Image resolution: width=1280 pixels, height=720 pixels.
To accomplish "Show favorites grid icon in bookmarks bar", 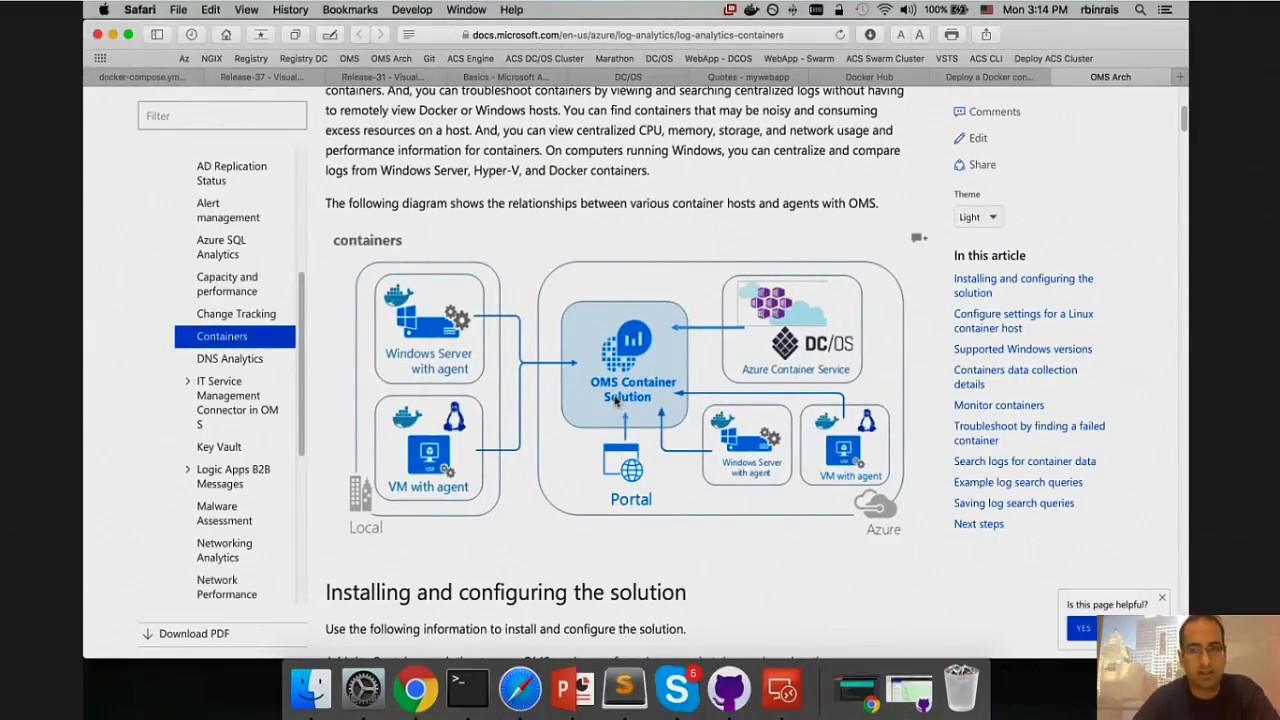I will pyautogui.click(x=100, y=58).
